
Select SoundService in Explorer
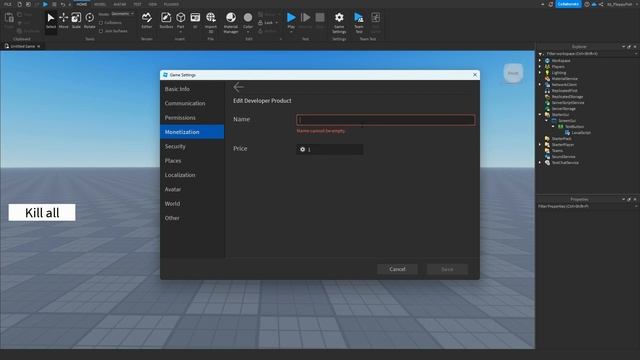point(563,157)
